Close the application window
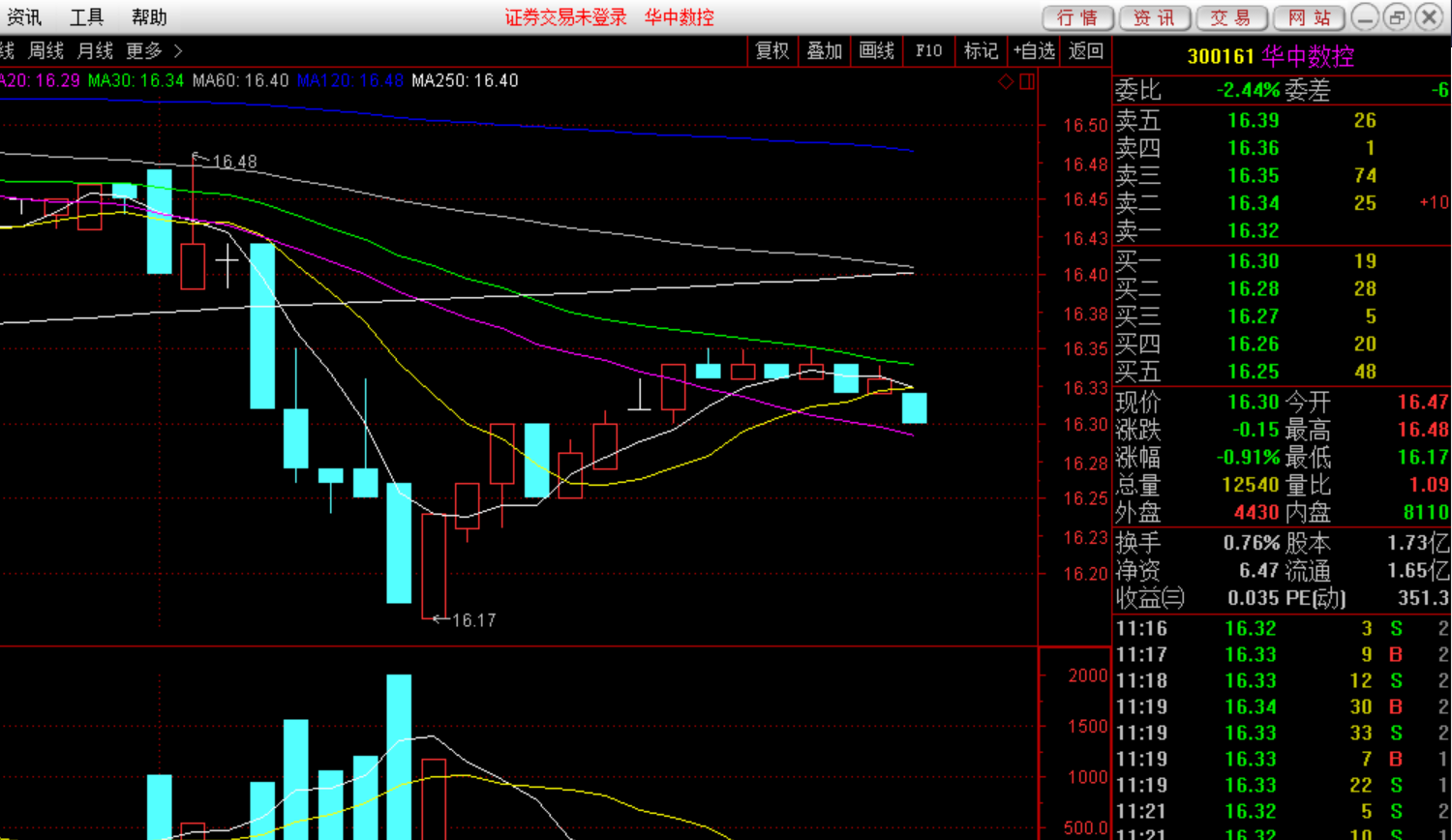 1429,17
